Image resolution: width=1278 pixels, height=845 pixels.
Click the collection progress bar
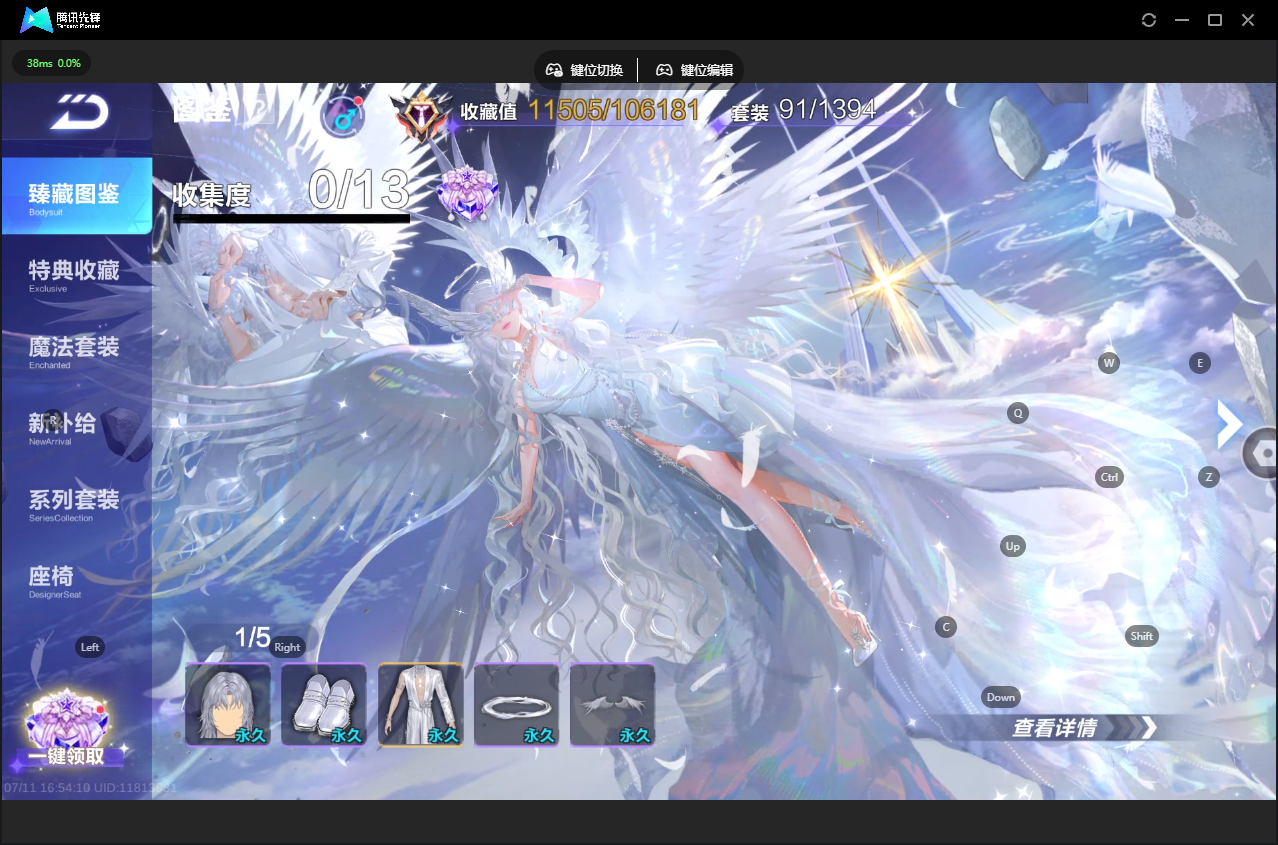(291, 217)
